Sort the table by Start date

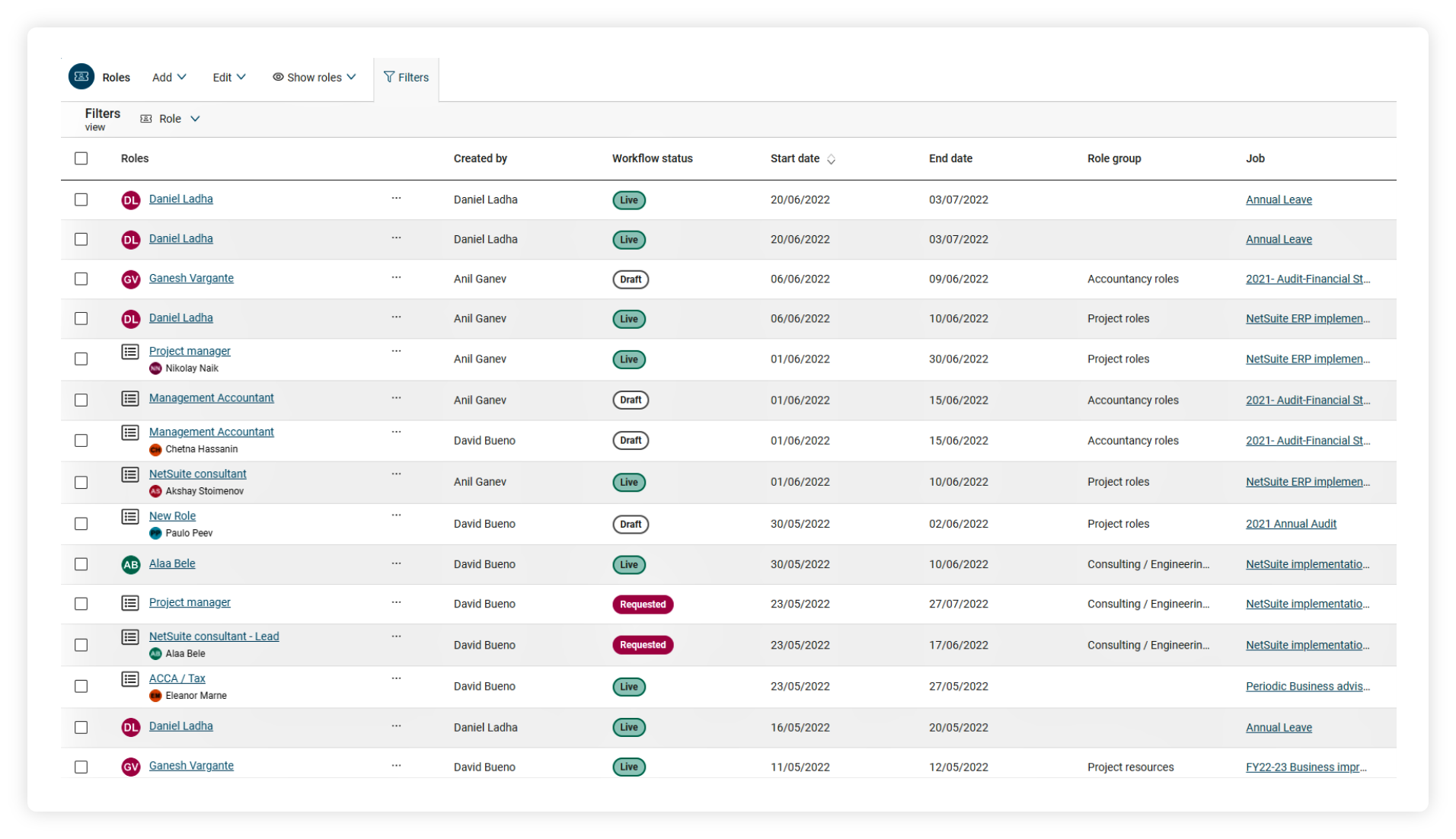tap(801, 158)
